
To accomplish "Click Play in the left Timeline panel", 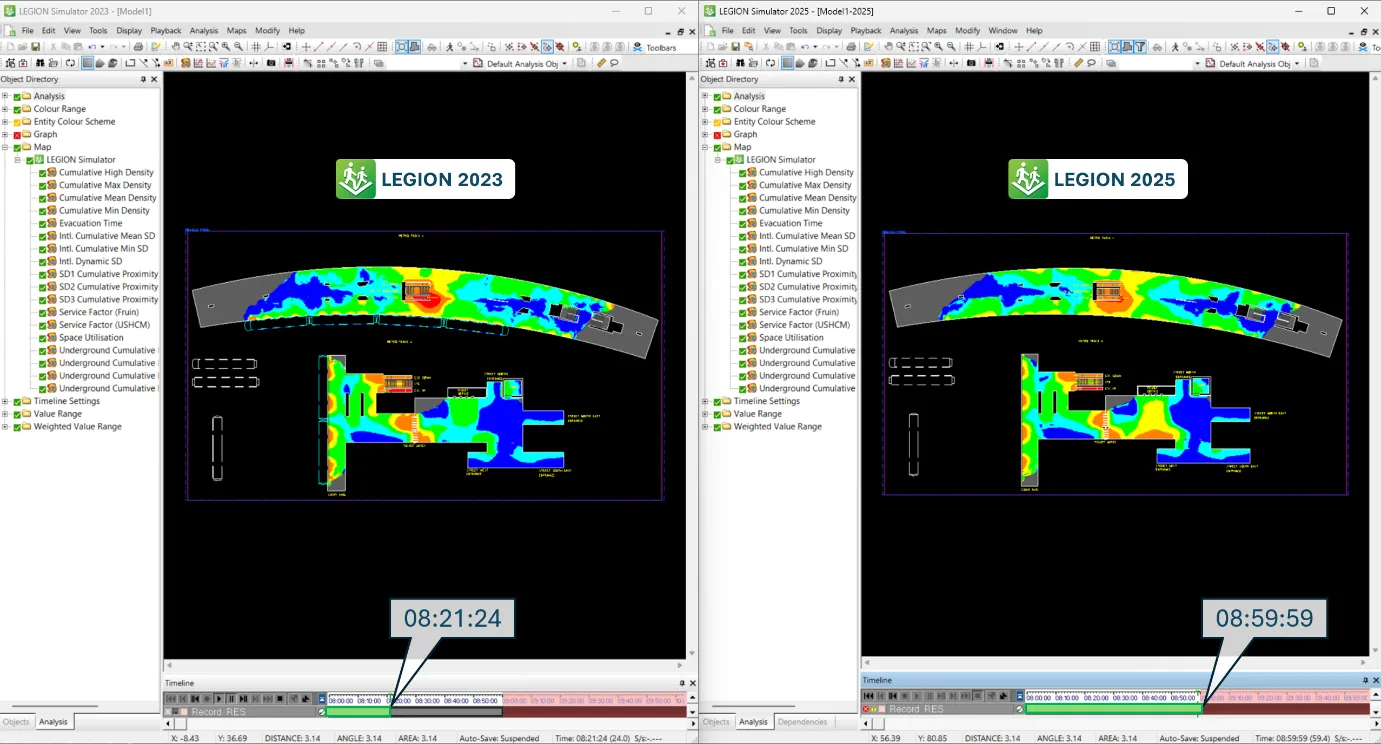I will 219,698.
